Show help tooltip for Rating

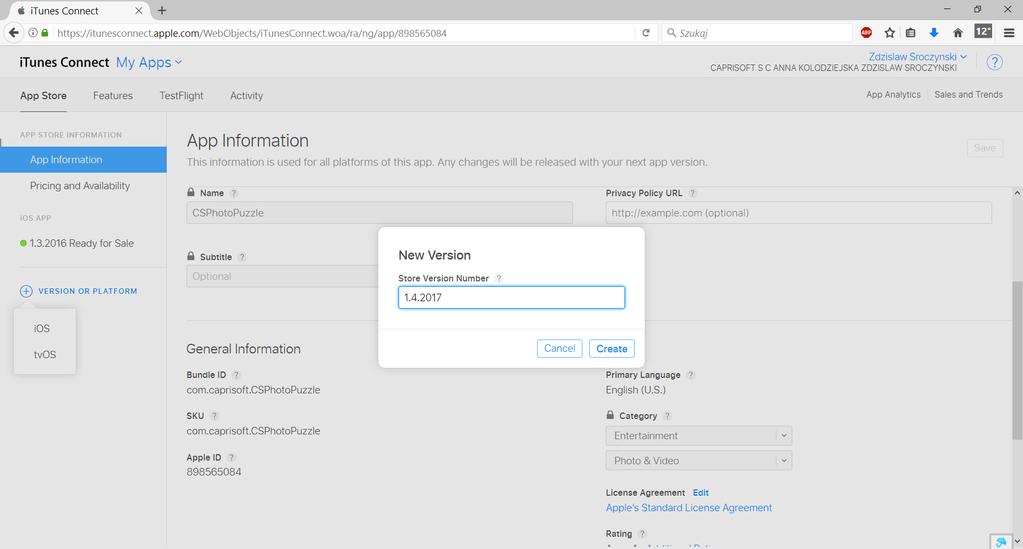click(642, 534)
